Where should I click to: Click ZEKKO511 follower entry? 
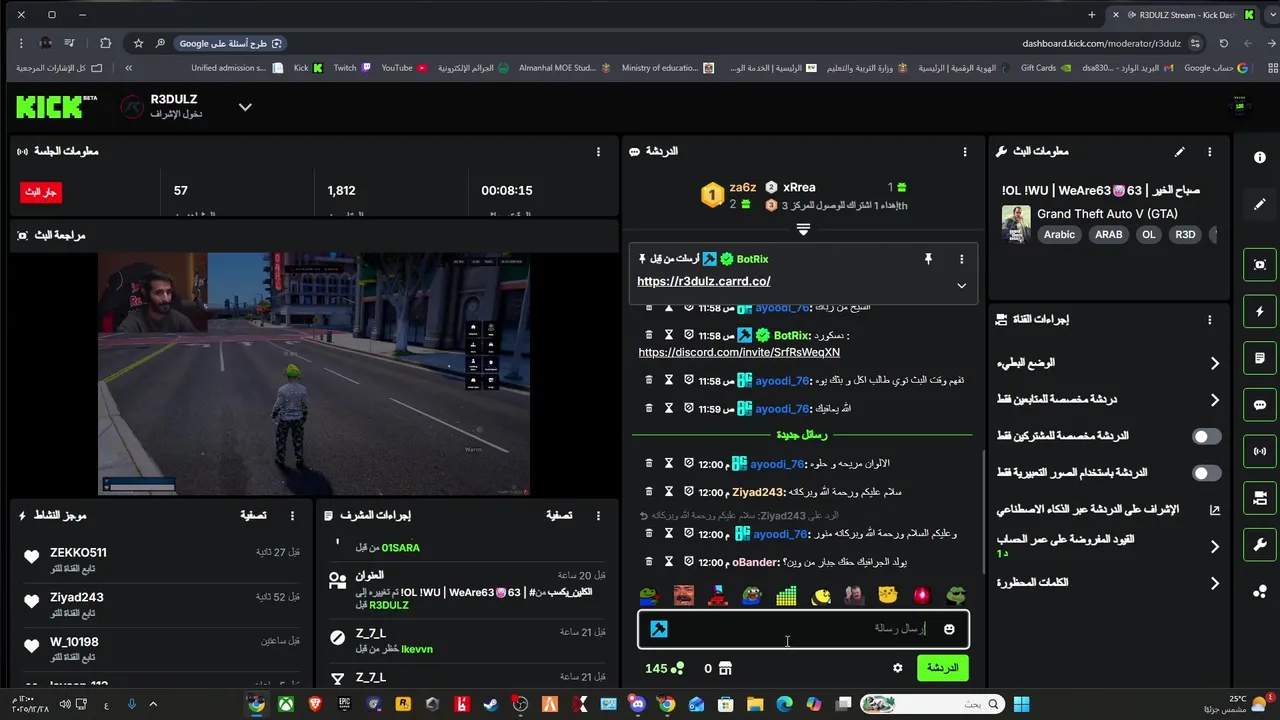[161, 560]
